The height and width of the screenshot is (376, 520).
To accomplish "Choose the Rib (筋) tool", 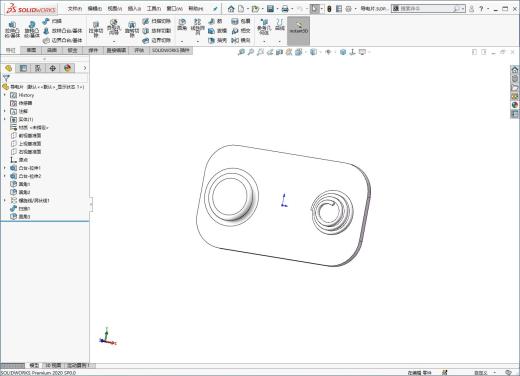I will click(215, 21).
